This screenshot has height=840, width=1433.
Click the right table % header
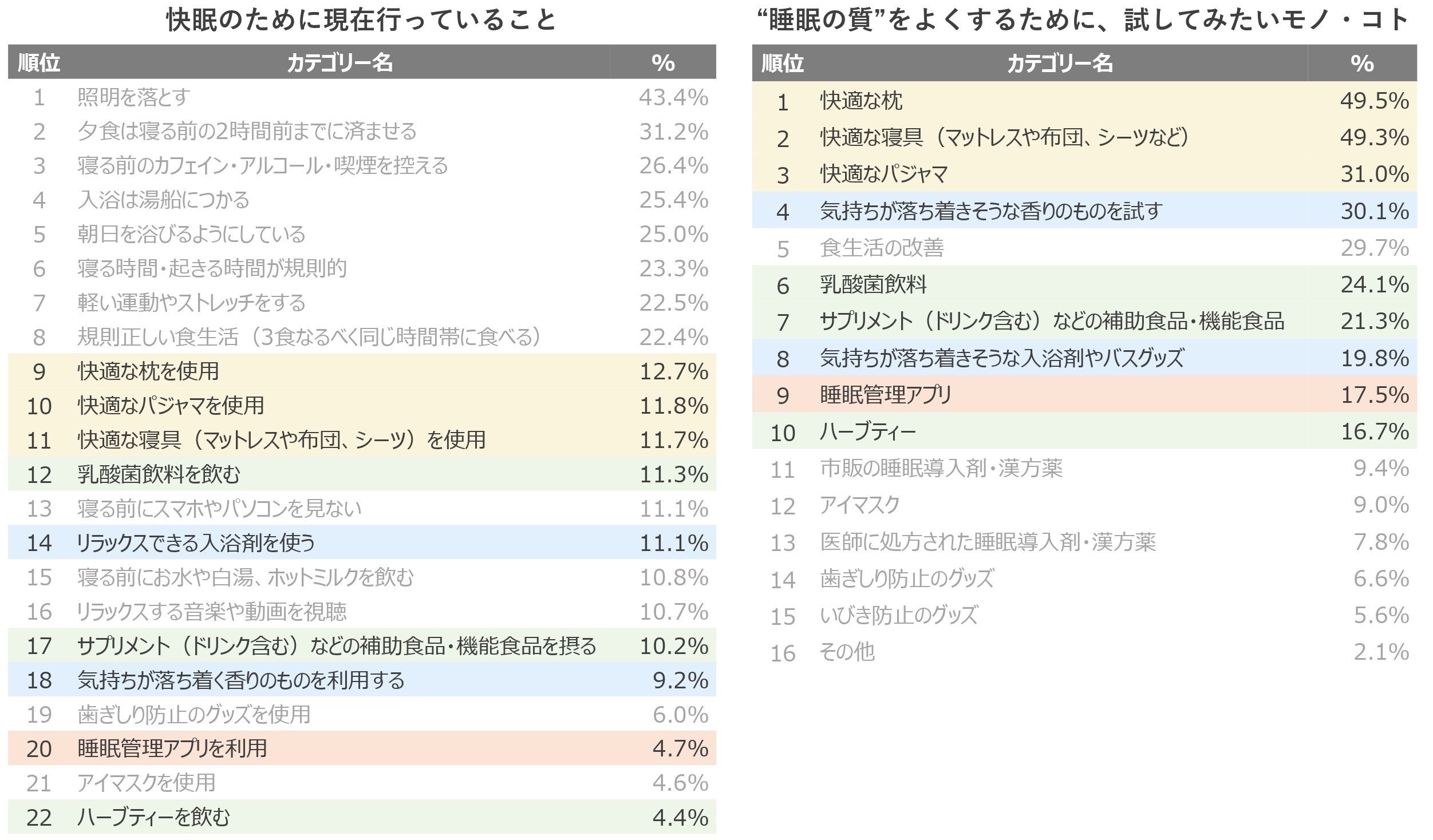pos(1361,63)
